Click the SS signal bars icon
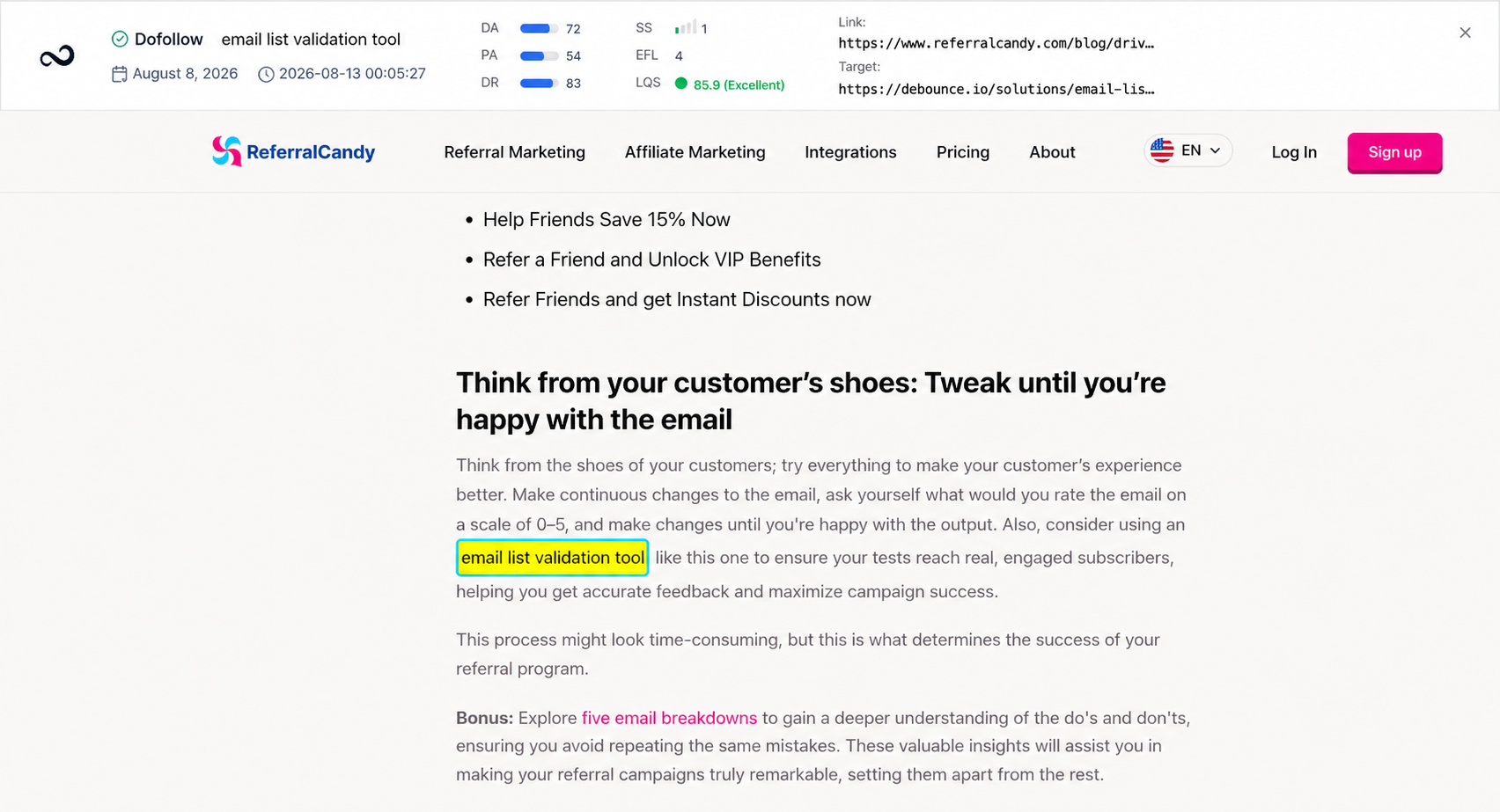The image size is (1500, 812). coord(685,27)
